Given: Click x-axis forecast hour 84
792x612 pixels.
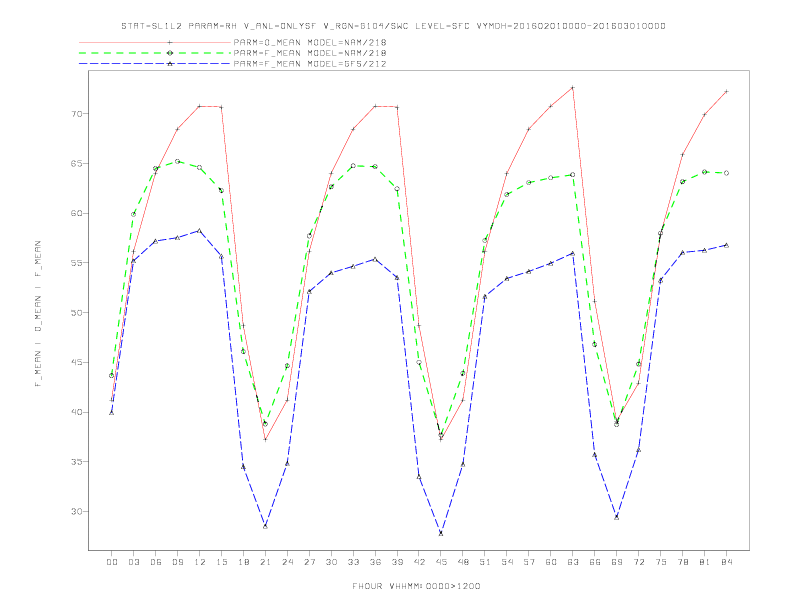Looking at the screenshot, I should [727, 562].
